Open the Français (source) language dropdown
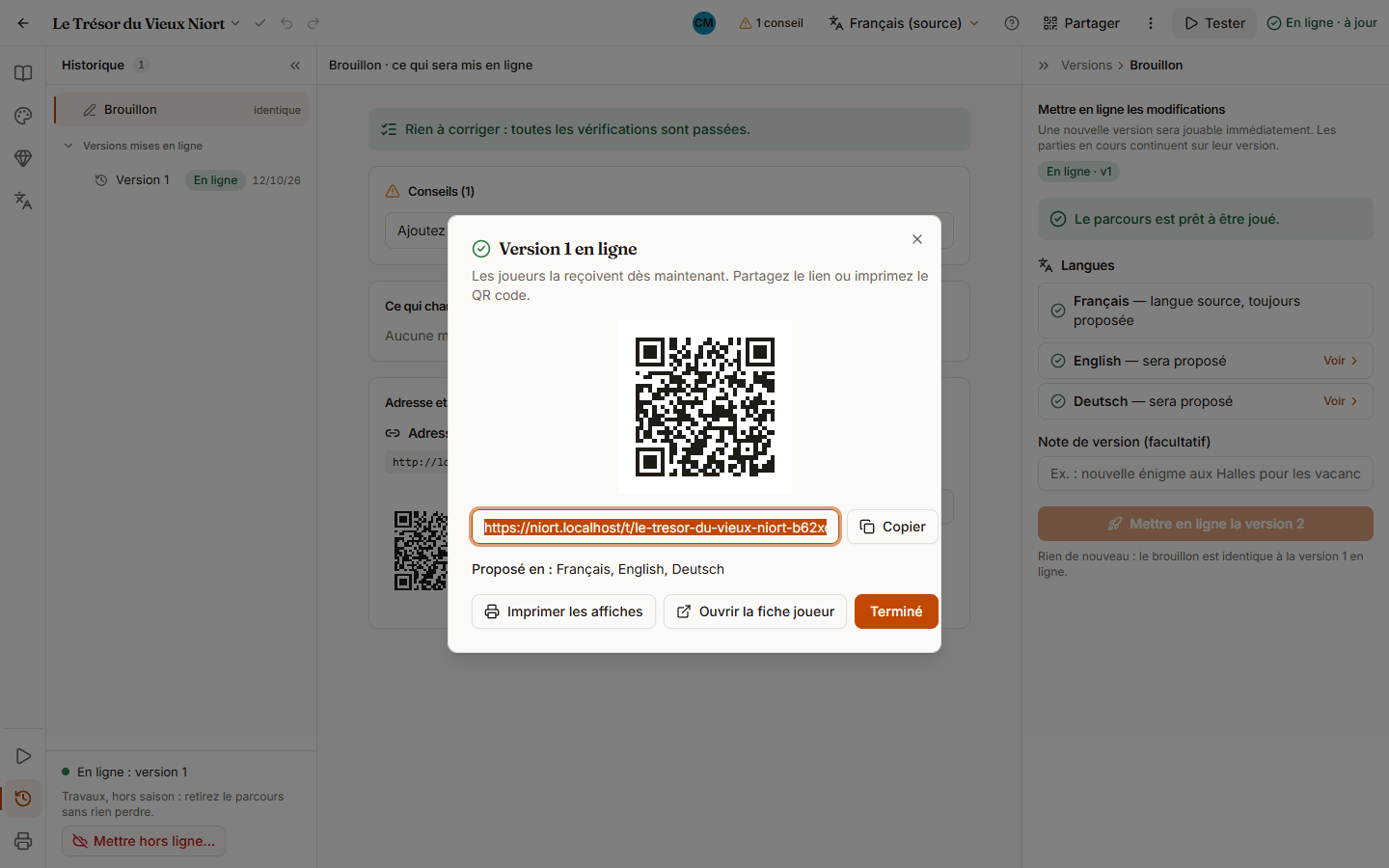The height and width of the screenshot is (868, 1389). click(904, 23)
